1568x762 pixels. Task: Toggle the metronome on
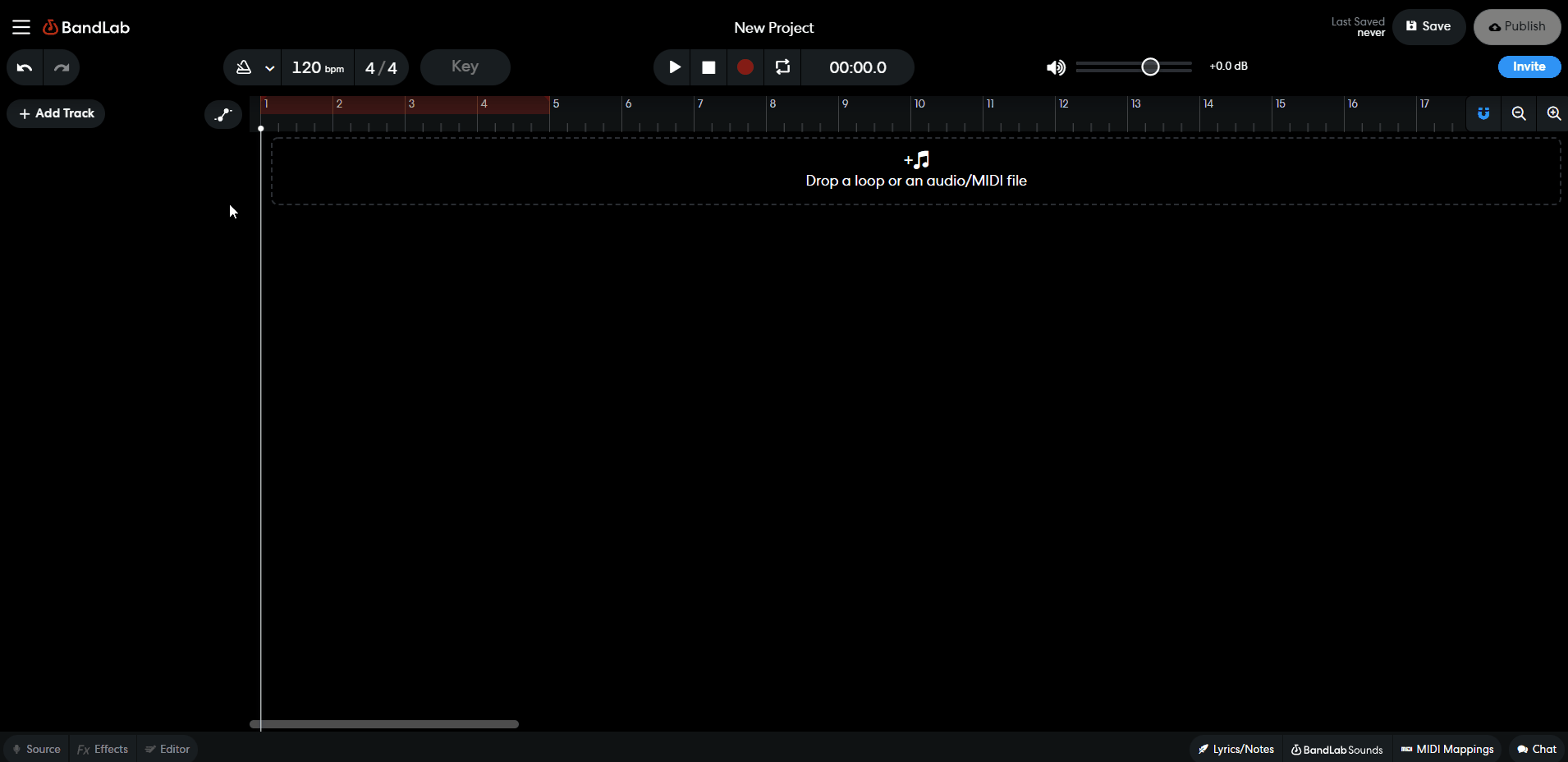pyautogui.click(x=243, y=67)
